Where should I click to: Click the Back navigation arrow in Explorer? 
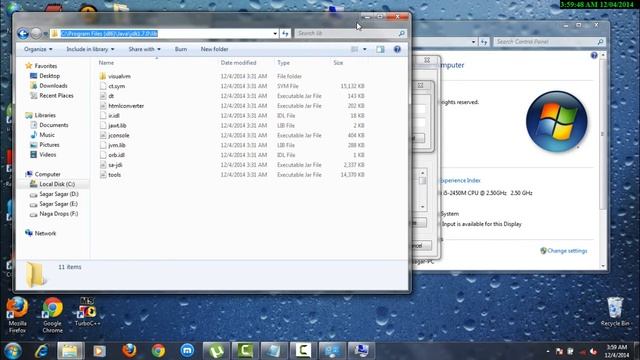23,33
